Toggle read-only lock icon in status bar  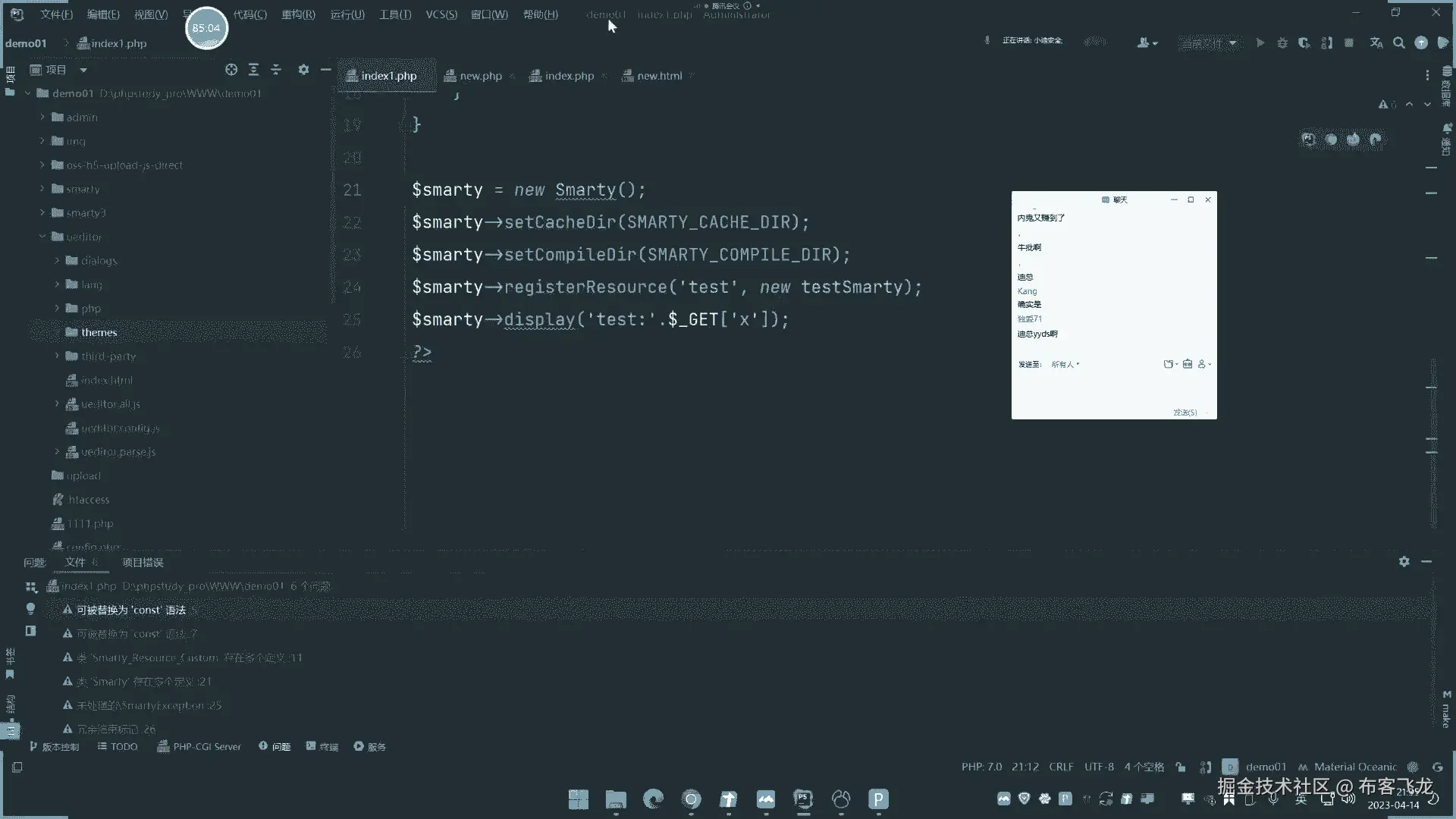[x=1181, y=767]
